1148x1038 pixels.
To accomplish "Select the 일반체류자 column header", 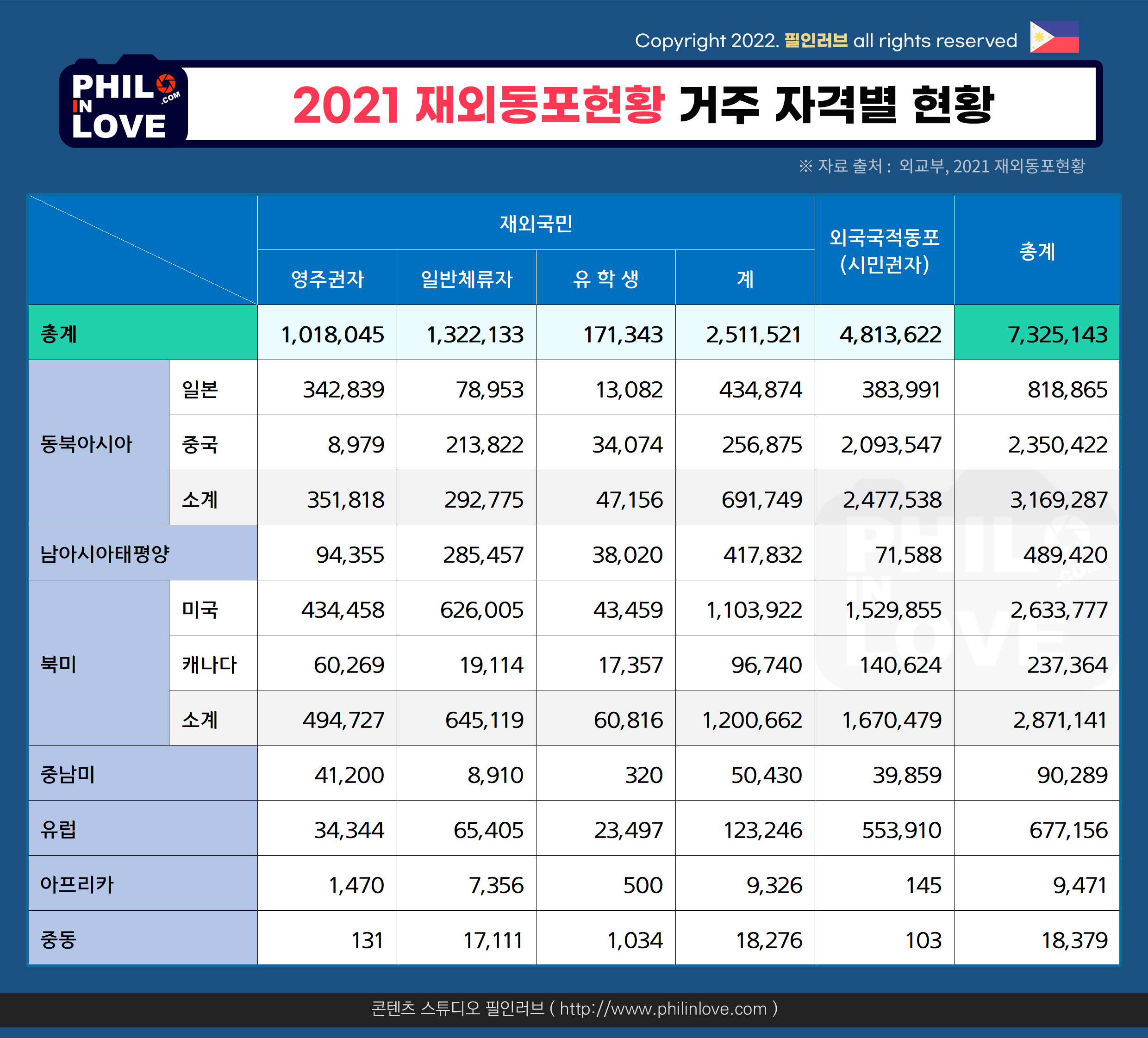I will coord(467,279).
